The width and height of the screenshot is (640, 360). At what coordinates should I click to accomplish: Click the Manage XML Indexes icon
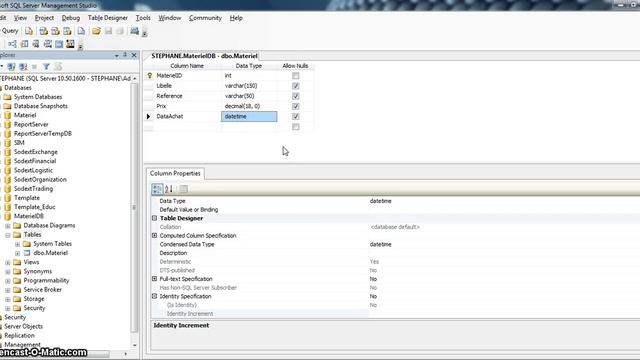(48, 44)
